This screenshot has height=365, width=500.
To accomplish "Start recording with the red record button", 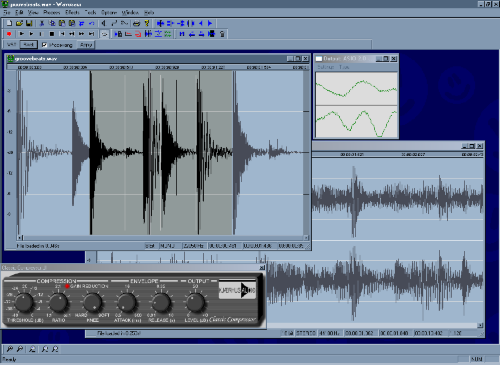I will point(9,34).
